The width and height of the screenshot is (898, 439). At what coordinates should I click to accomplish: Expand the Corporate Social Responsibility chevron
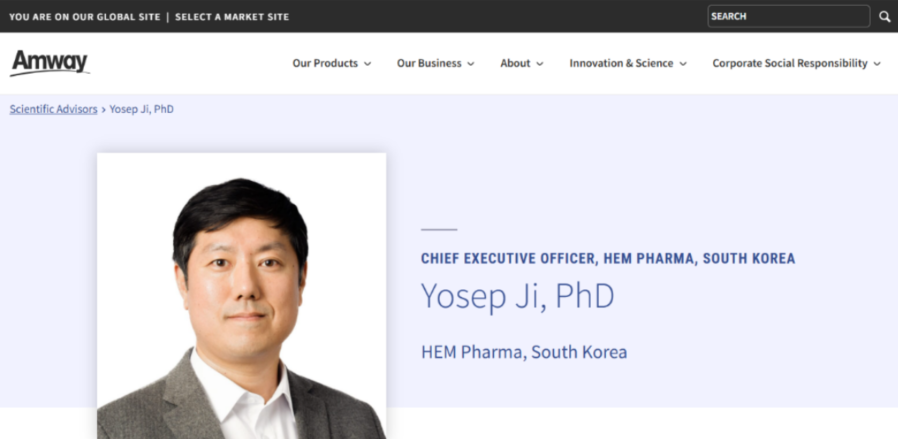coord(877,64)
